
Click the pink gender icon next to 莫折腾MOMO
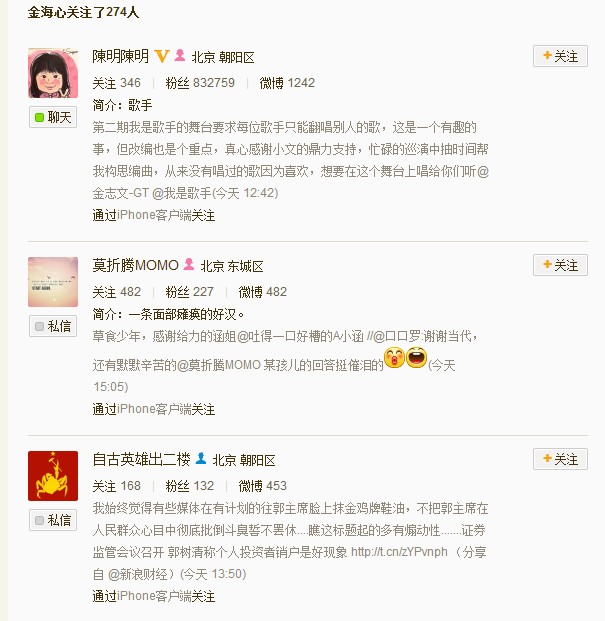coord(189,264)
